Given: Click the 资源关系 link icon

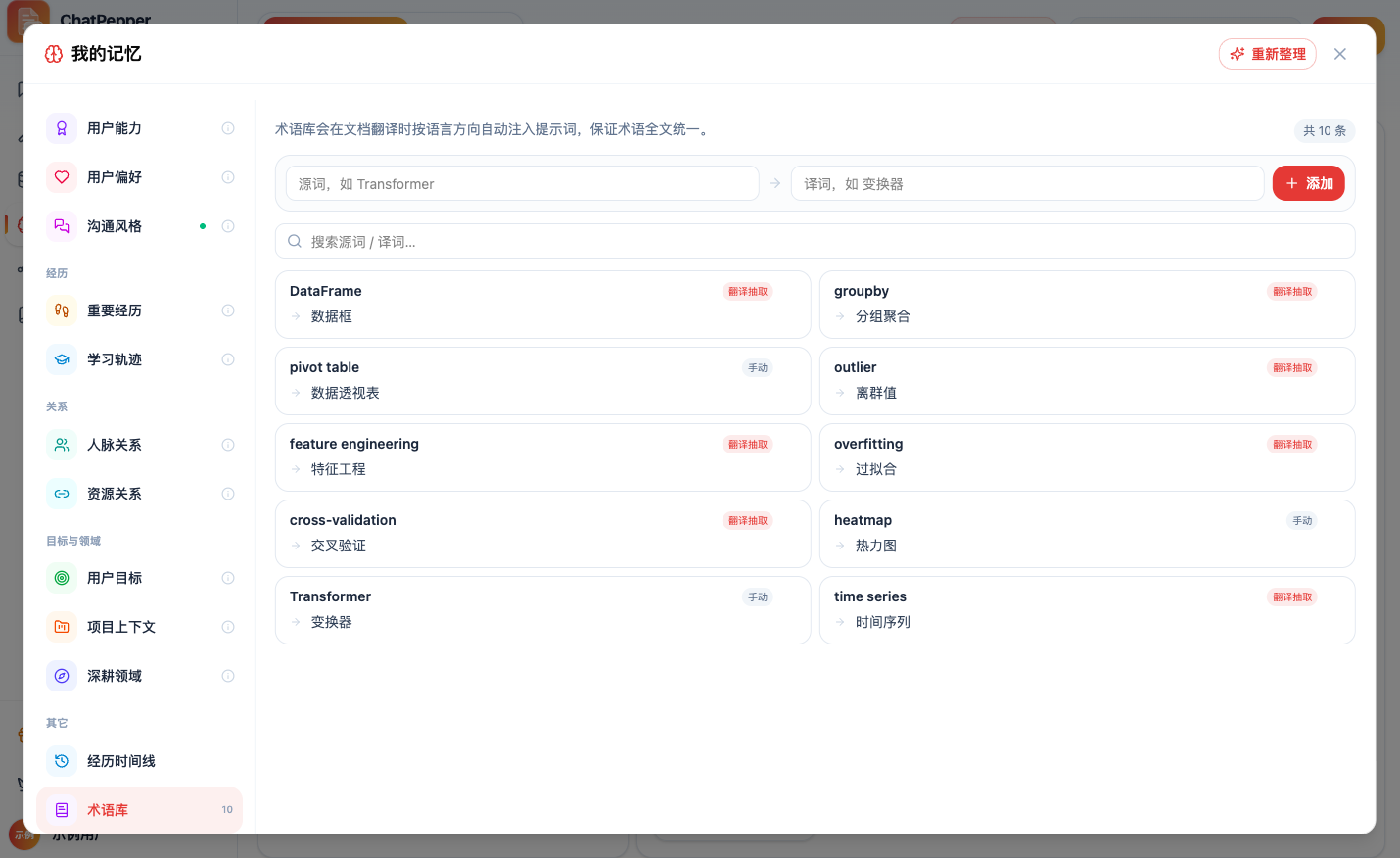Looking at the screenshot, I should 62,494.
